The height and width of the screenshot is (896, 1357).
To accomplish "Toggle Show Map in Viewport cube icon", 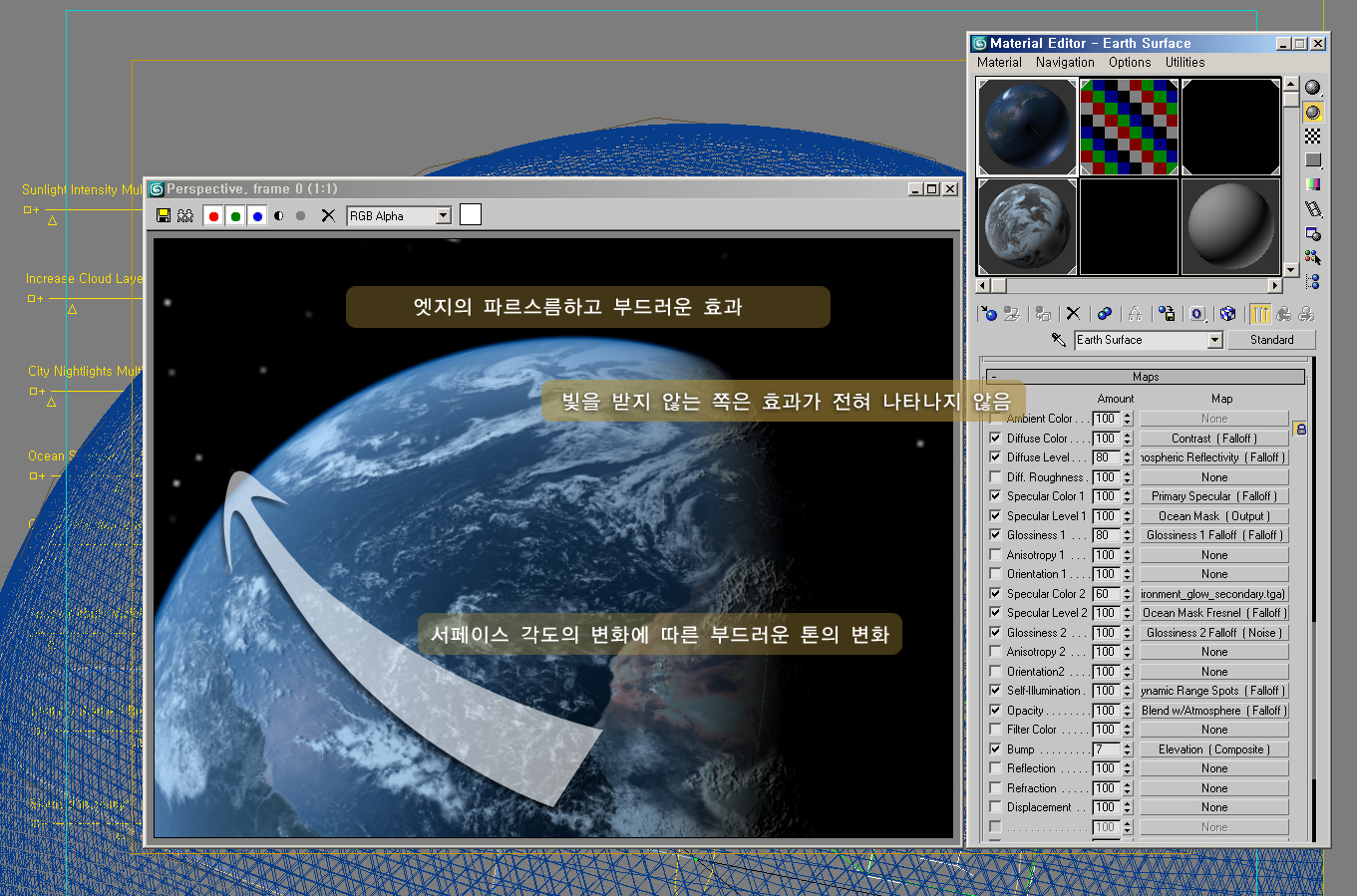I will 1227,313.
